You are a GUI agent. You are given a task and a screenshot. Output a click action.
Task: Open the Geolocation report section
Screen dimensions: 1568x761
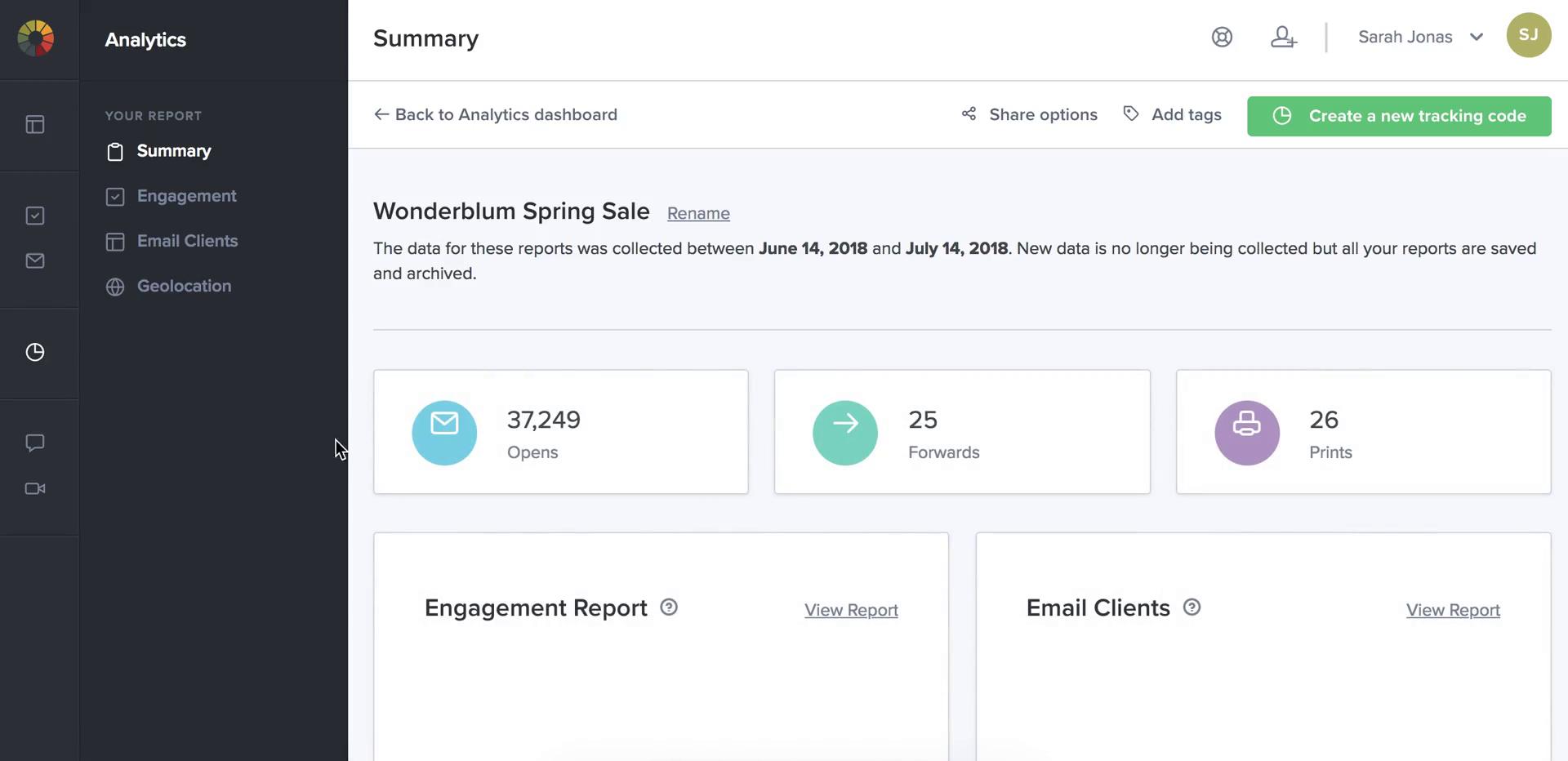[x=183, y=286]
